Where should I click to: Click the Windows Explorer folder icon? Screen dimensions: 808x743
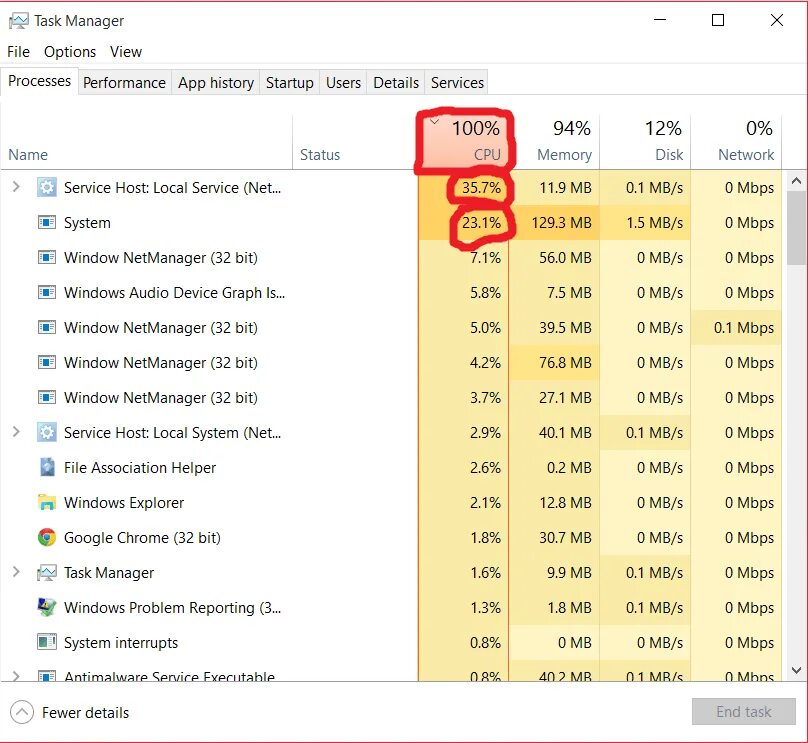(47, 502)
